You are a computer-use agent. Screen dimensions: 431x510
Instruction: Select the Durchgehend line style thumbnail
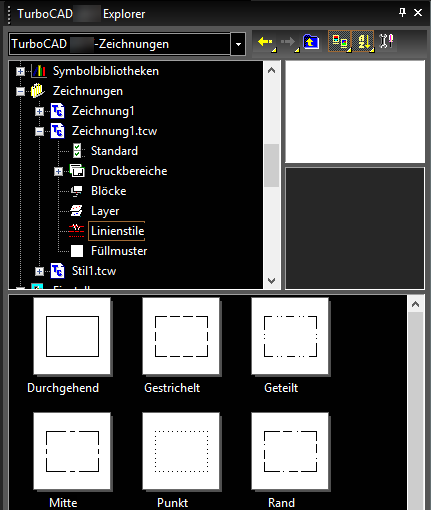pos(72,336)
